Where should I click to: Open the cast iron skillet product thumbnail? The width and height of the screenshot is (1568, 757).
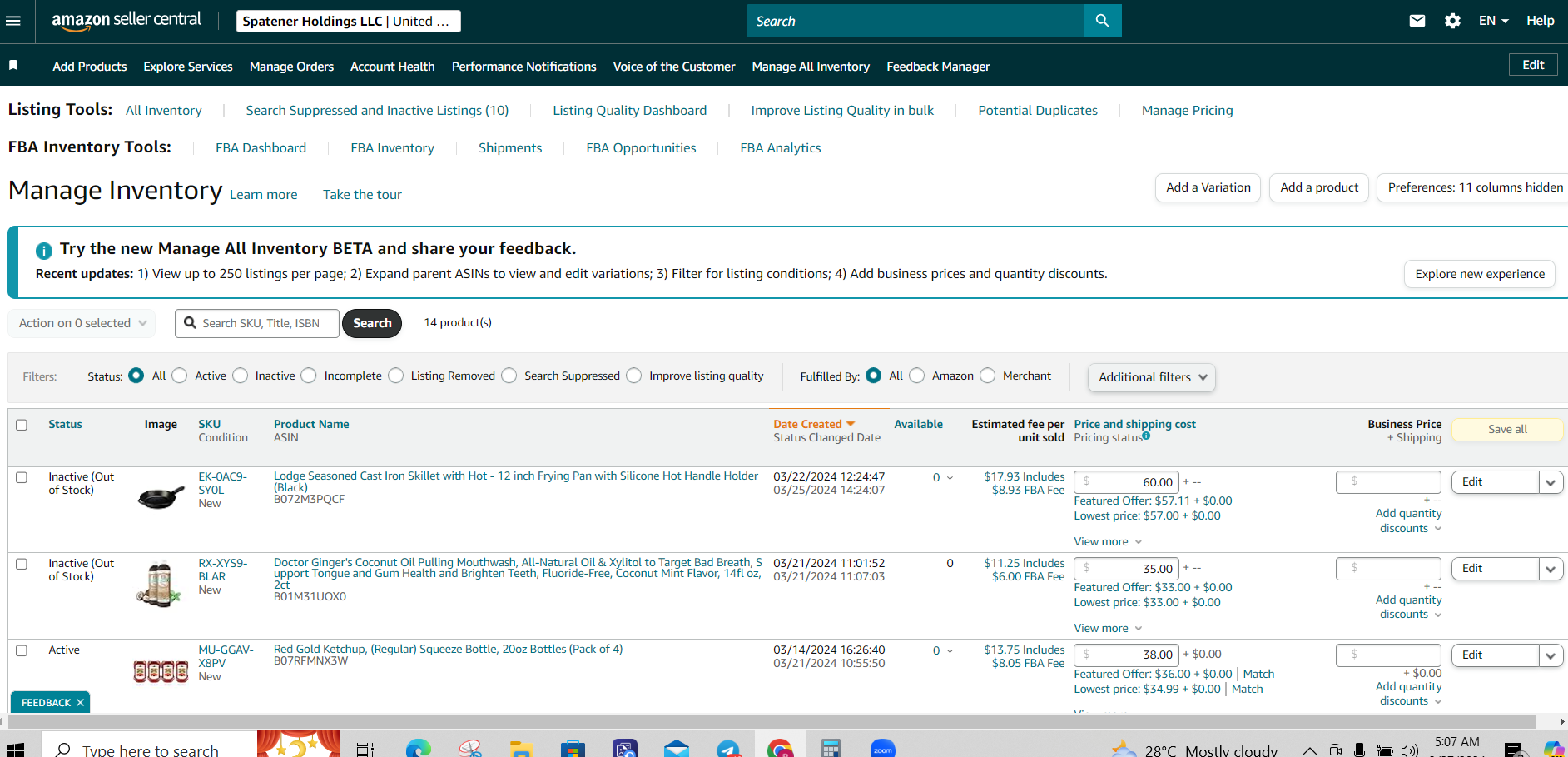[x=161, y=497]
